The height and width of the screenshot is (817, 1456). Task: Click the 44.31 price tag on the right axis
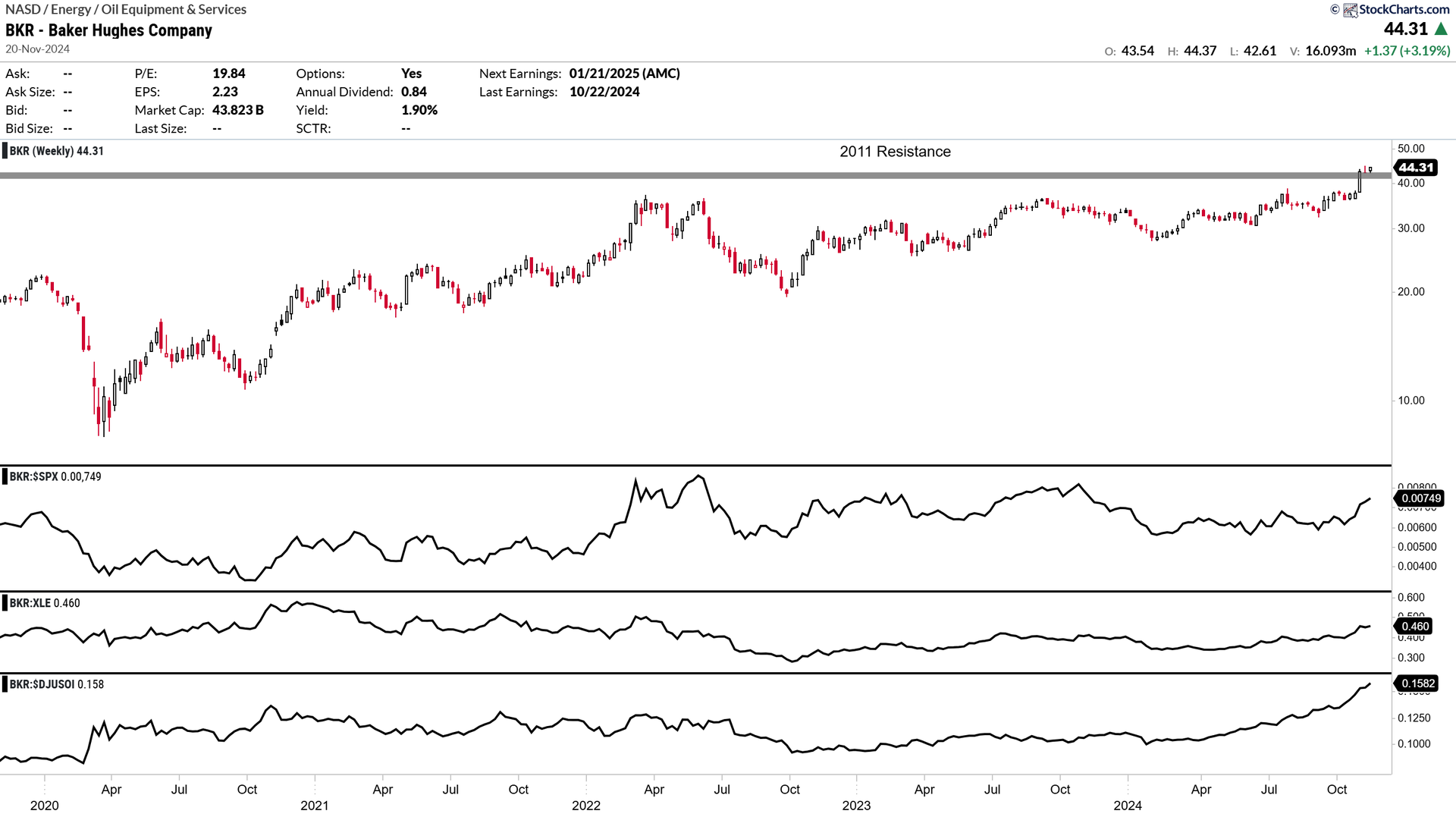tap(1416, 168)
